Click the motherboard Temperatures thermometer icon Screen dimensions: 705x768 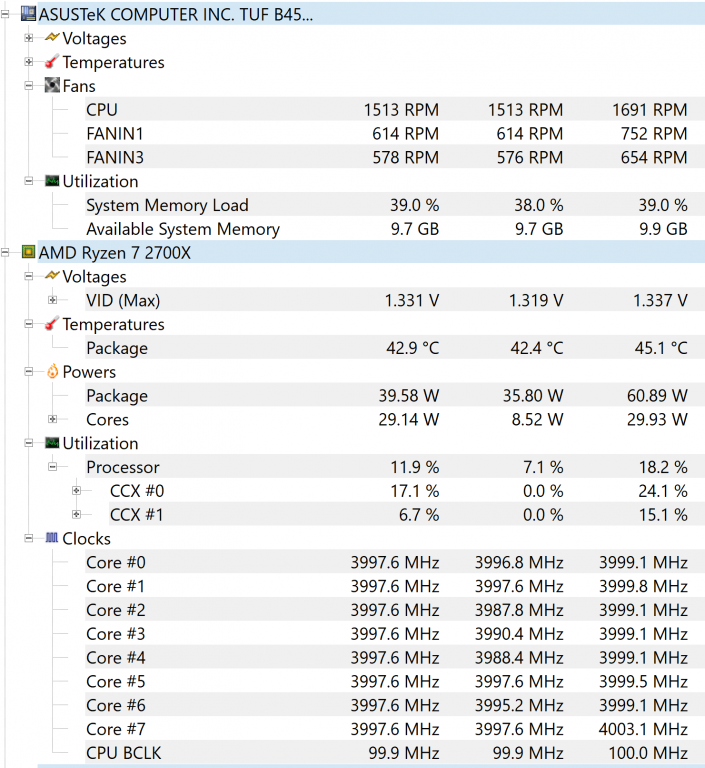(52, 61)
